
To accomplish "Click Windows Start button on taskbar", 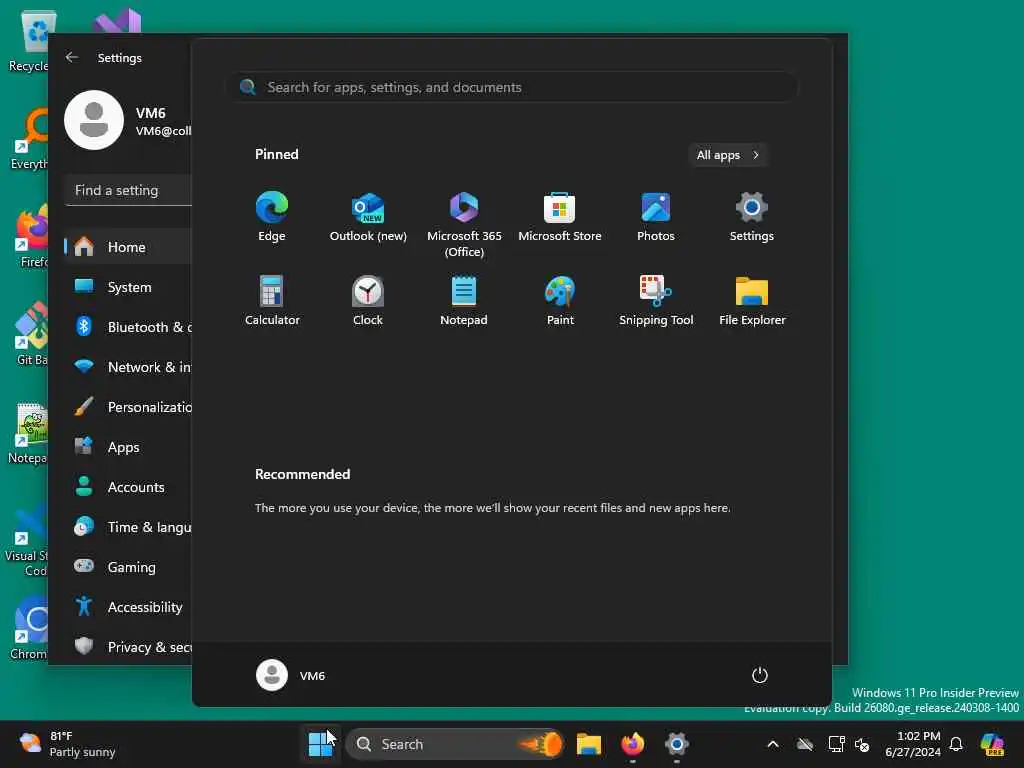I will coord(321,744).
